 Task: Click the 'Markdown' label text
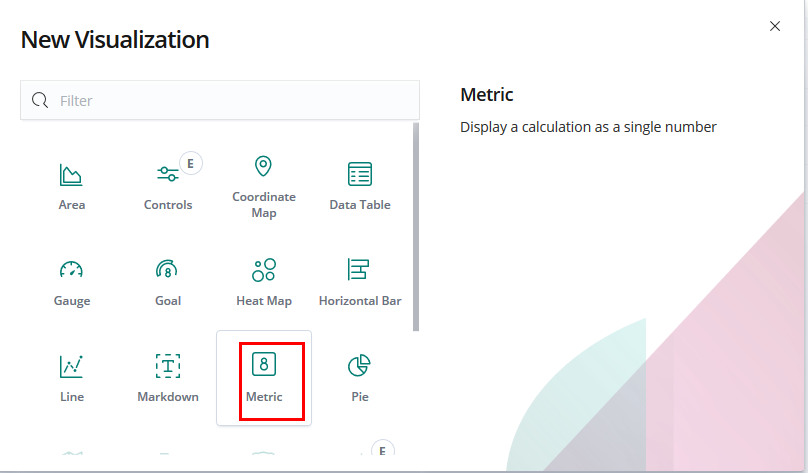(x=168, y=397)
